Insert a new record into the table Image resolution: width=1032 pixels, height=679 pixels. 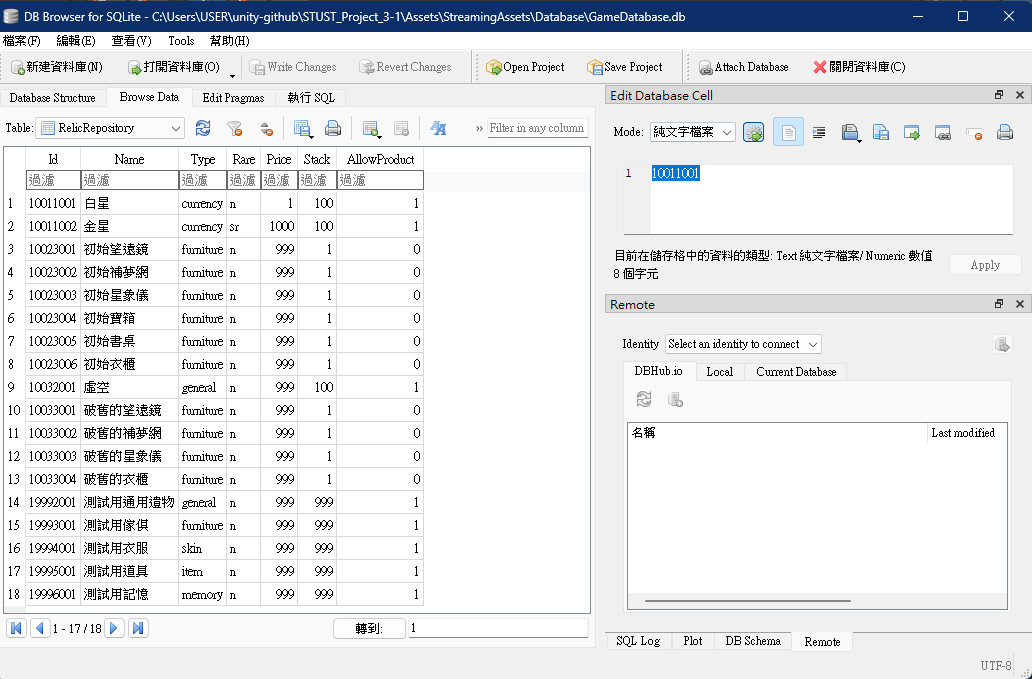(371, 128)
